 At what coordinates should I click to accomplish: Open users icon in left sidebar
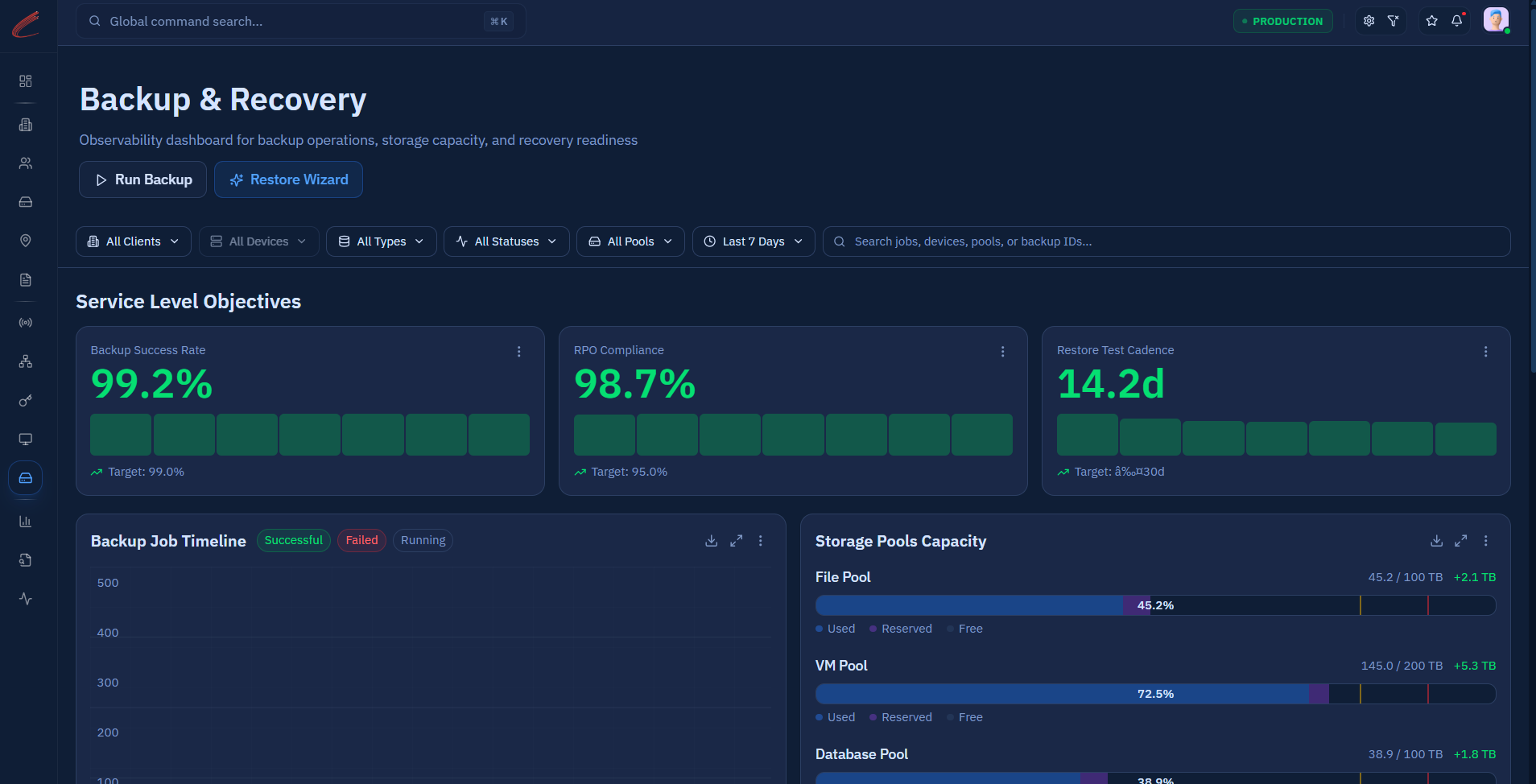point(26,163)
